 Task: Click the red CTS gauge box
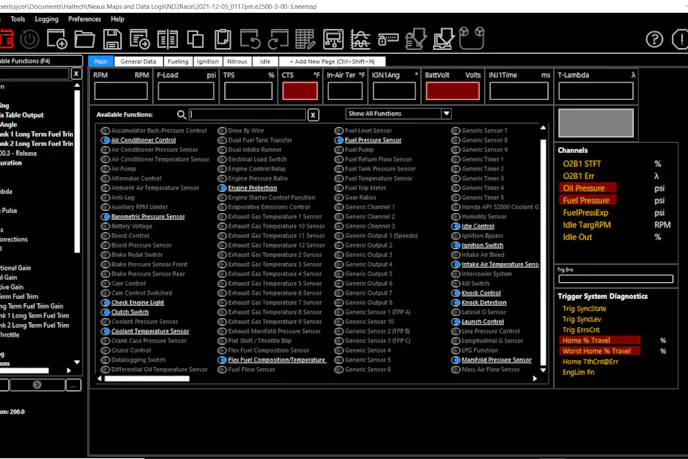pyautogui.click(x=299, y=91)
